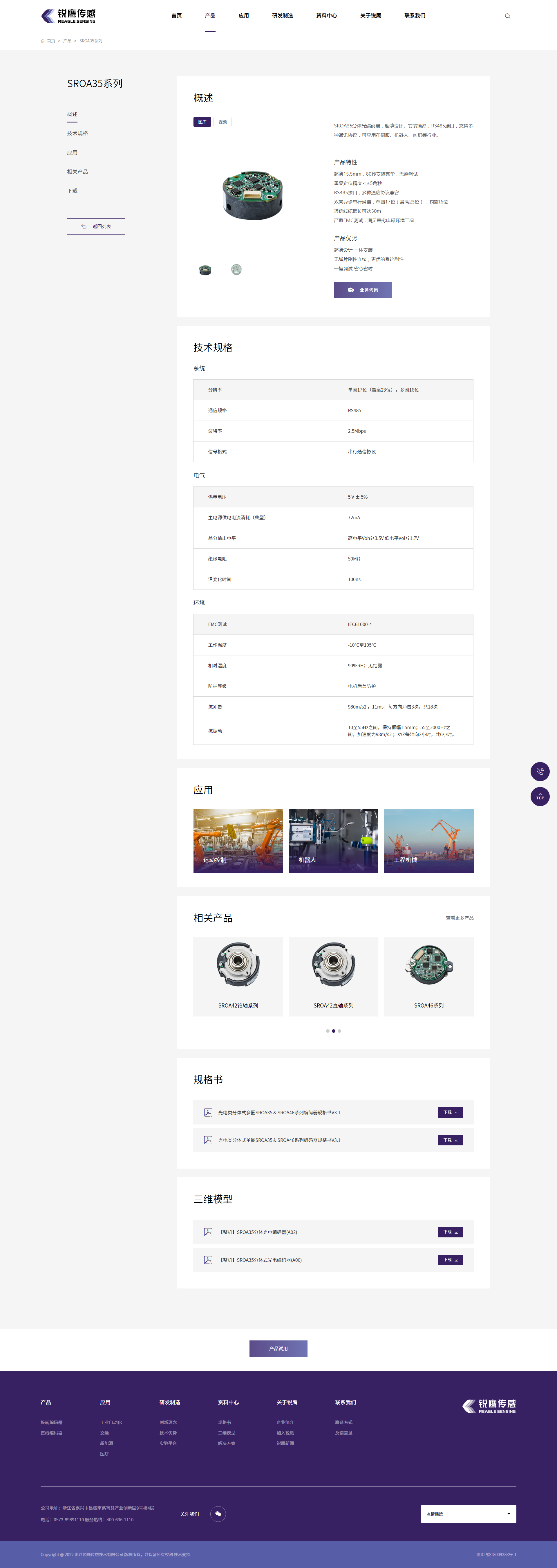The image size is (557, 1568).
Task: Click the TOP back-to-top floating button
Action: (540, 796)
